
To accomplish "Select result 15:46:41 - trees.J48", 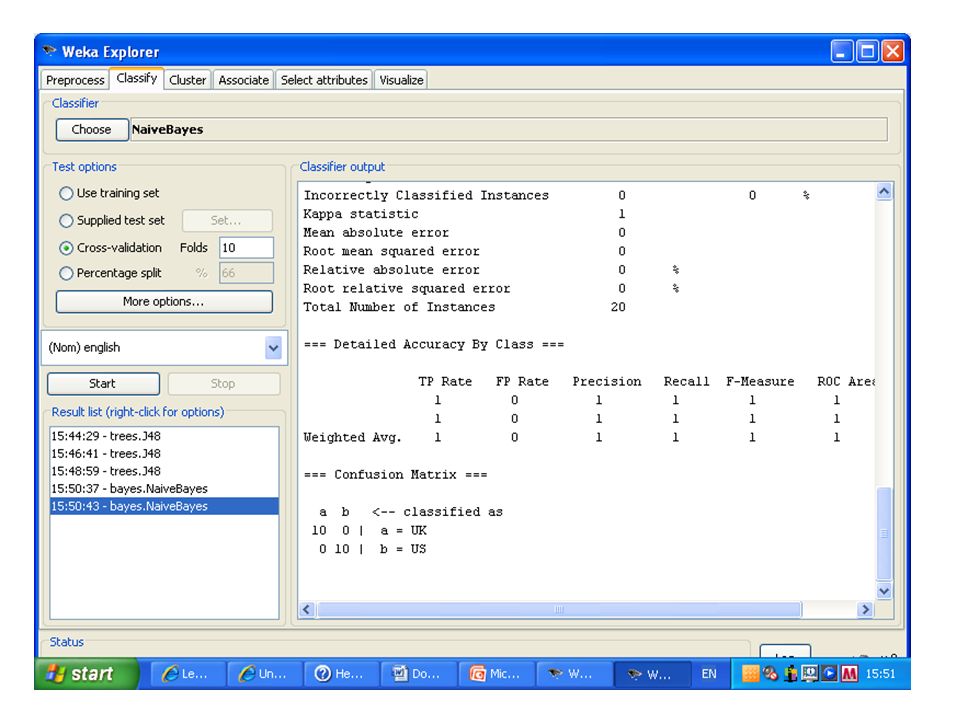I will pos(164,454).
